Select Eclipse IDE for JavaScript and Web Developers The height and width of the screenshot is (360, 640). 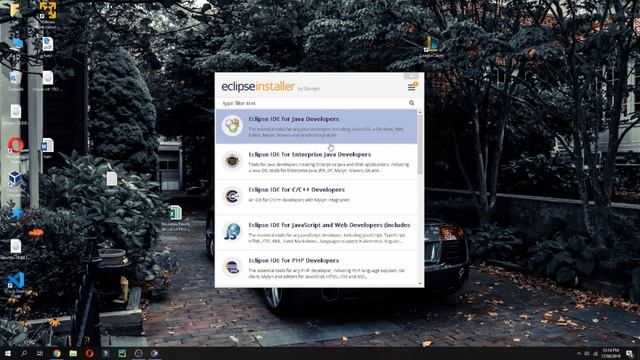(x=316, y=232)
